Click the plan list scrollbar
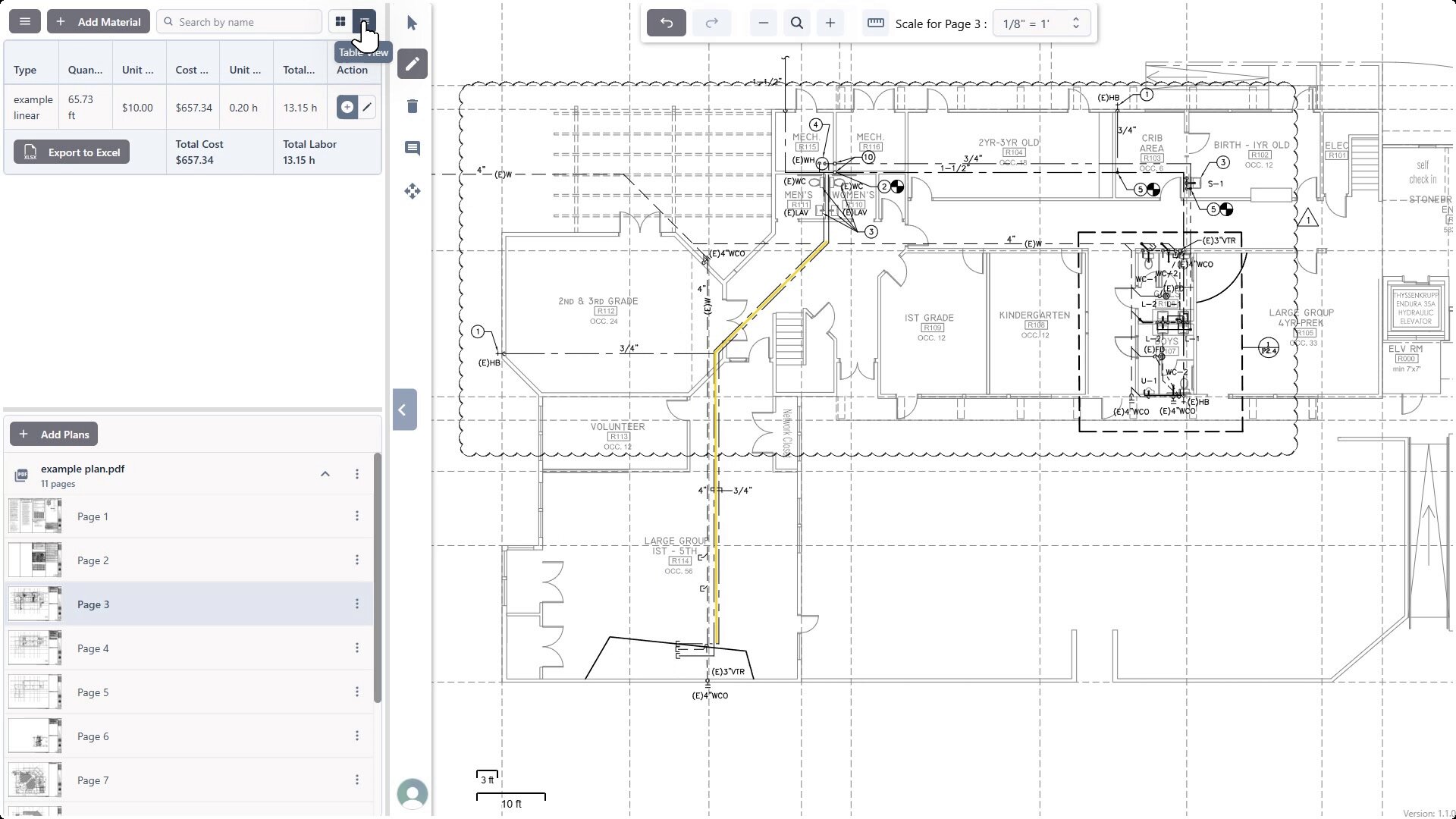Viewport: 1456px width, 819px height. (x=378, y=578)
